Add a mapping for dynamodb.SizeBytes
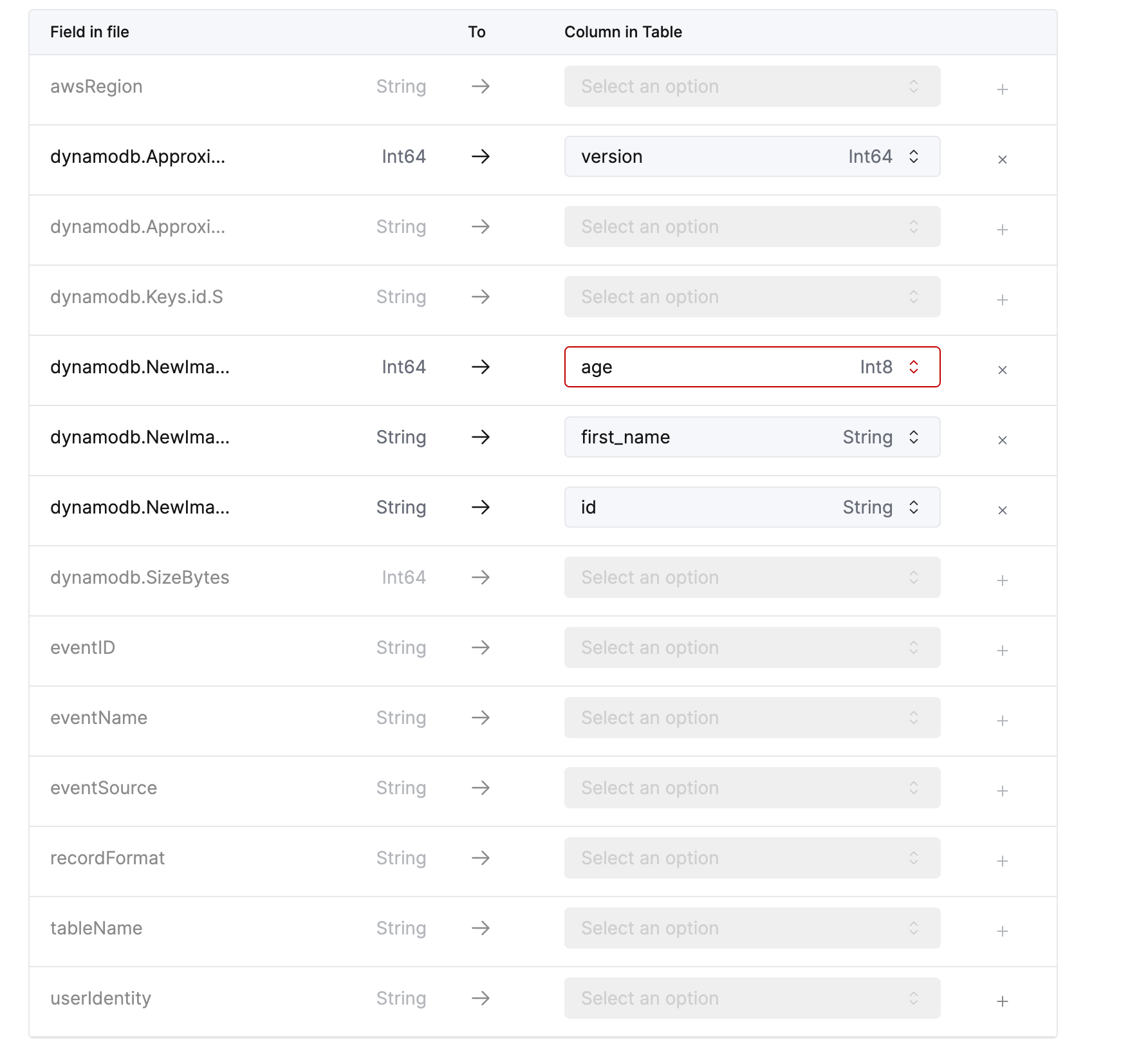Viewport: 1148px width, 1049px height. tap(1002, 580)
